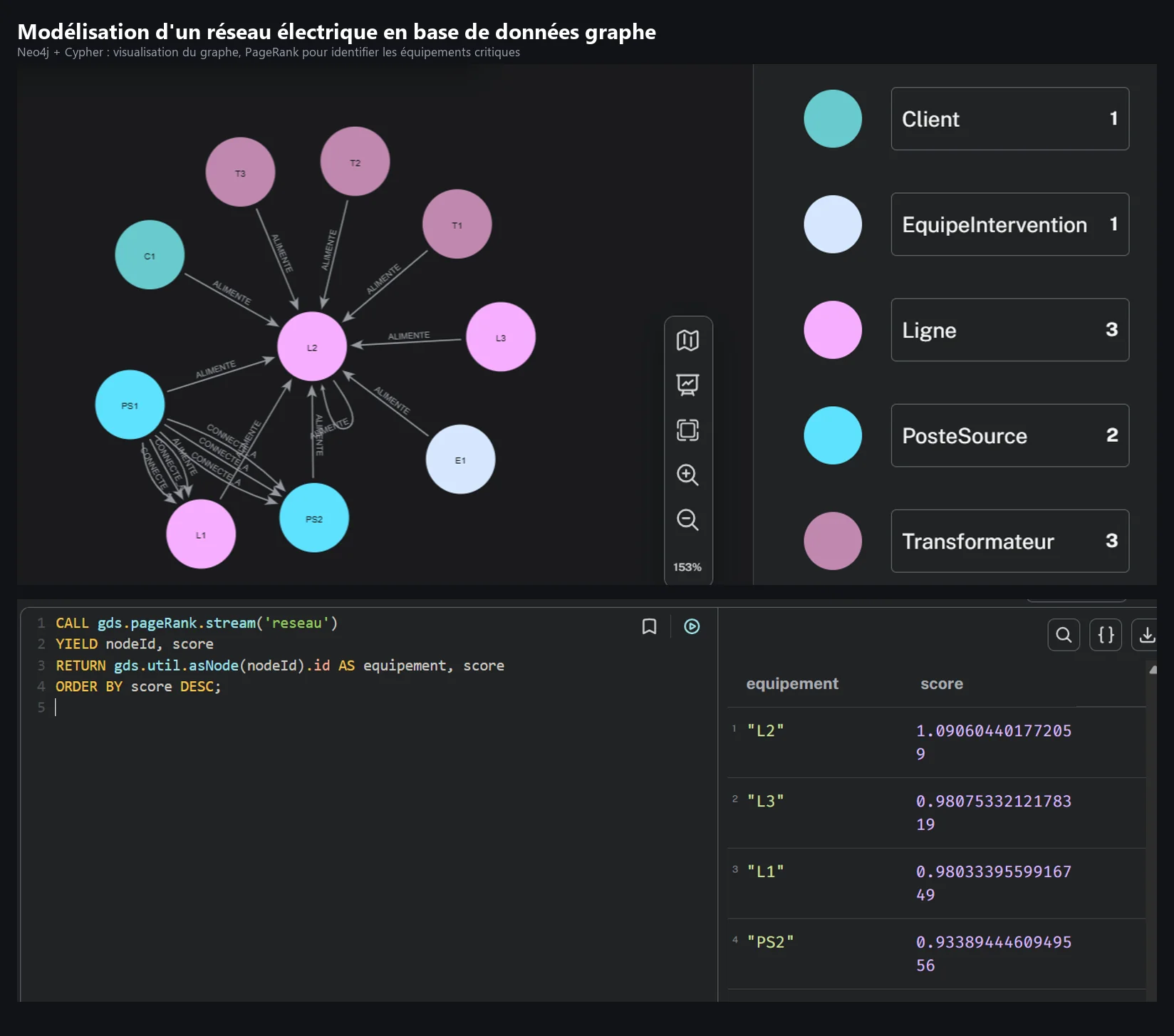
Task: Click the pale blue EquipeIntervention color swatch
Action: 833,224
